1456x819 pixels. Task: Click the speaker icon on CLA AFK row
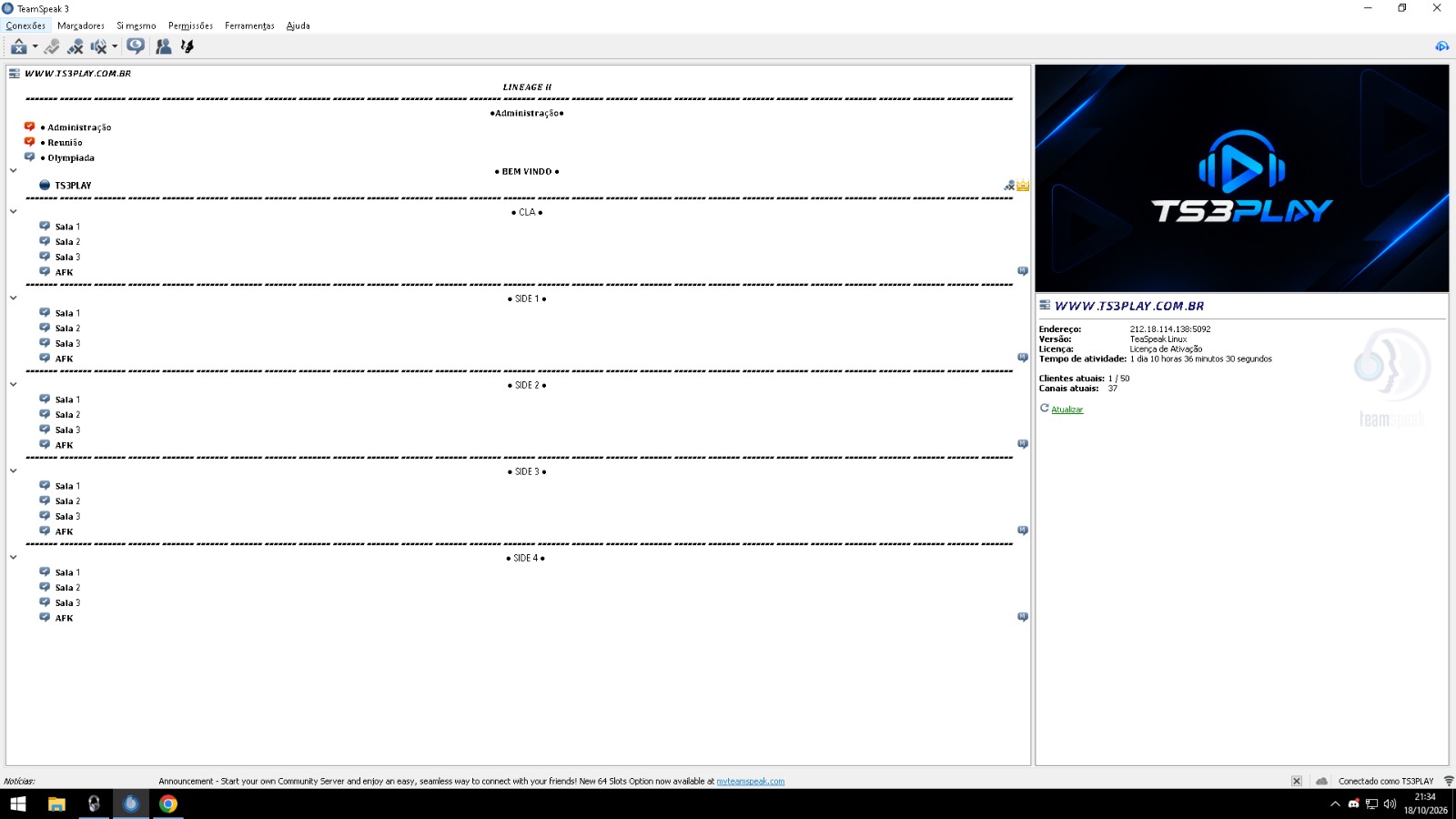point(1023,271)
